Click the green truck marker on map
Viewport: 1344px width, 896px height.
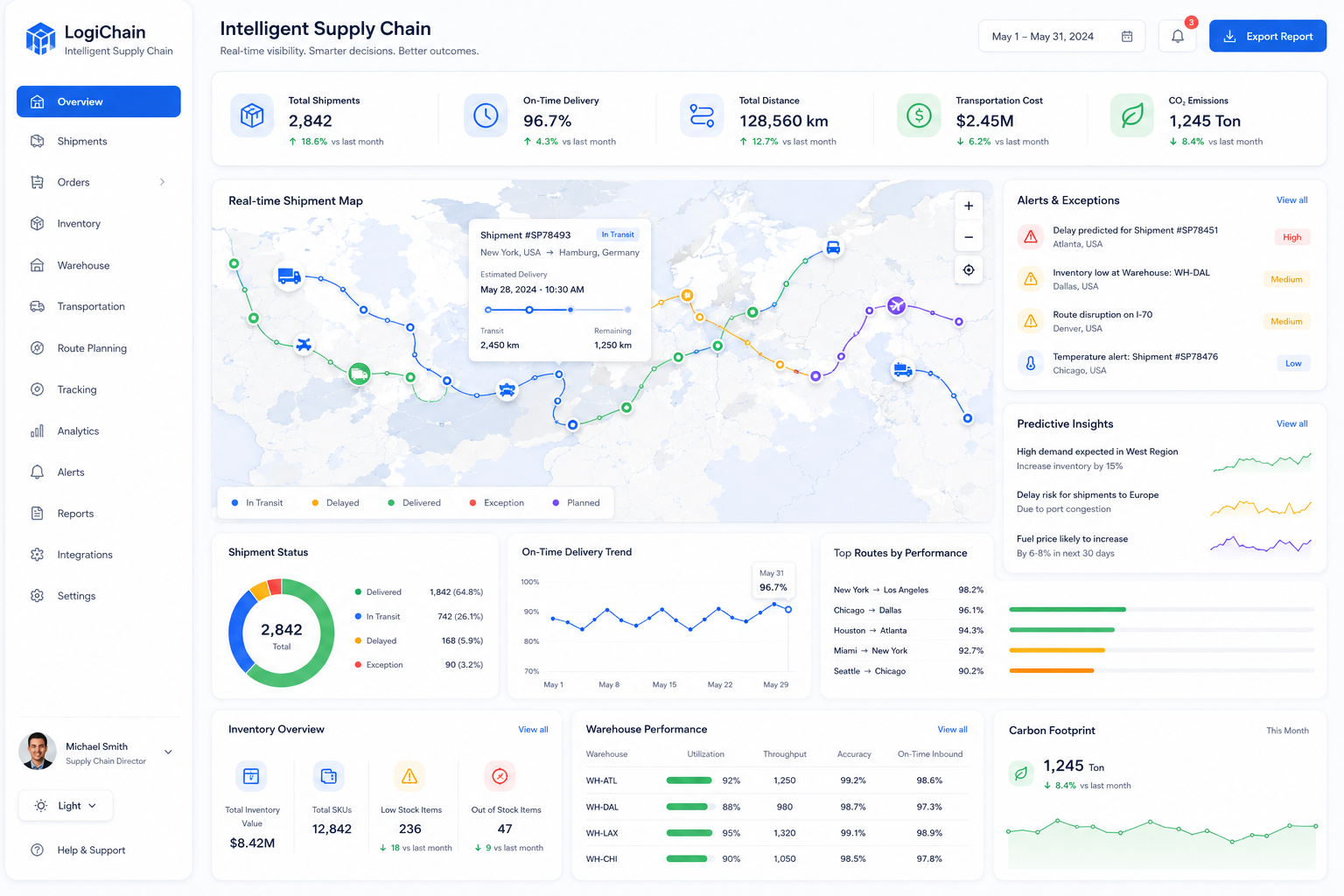(359, 374)
